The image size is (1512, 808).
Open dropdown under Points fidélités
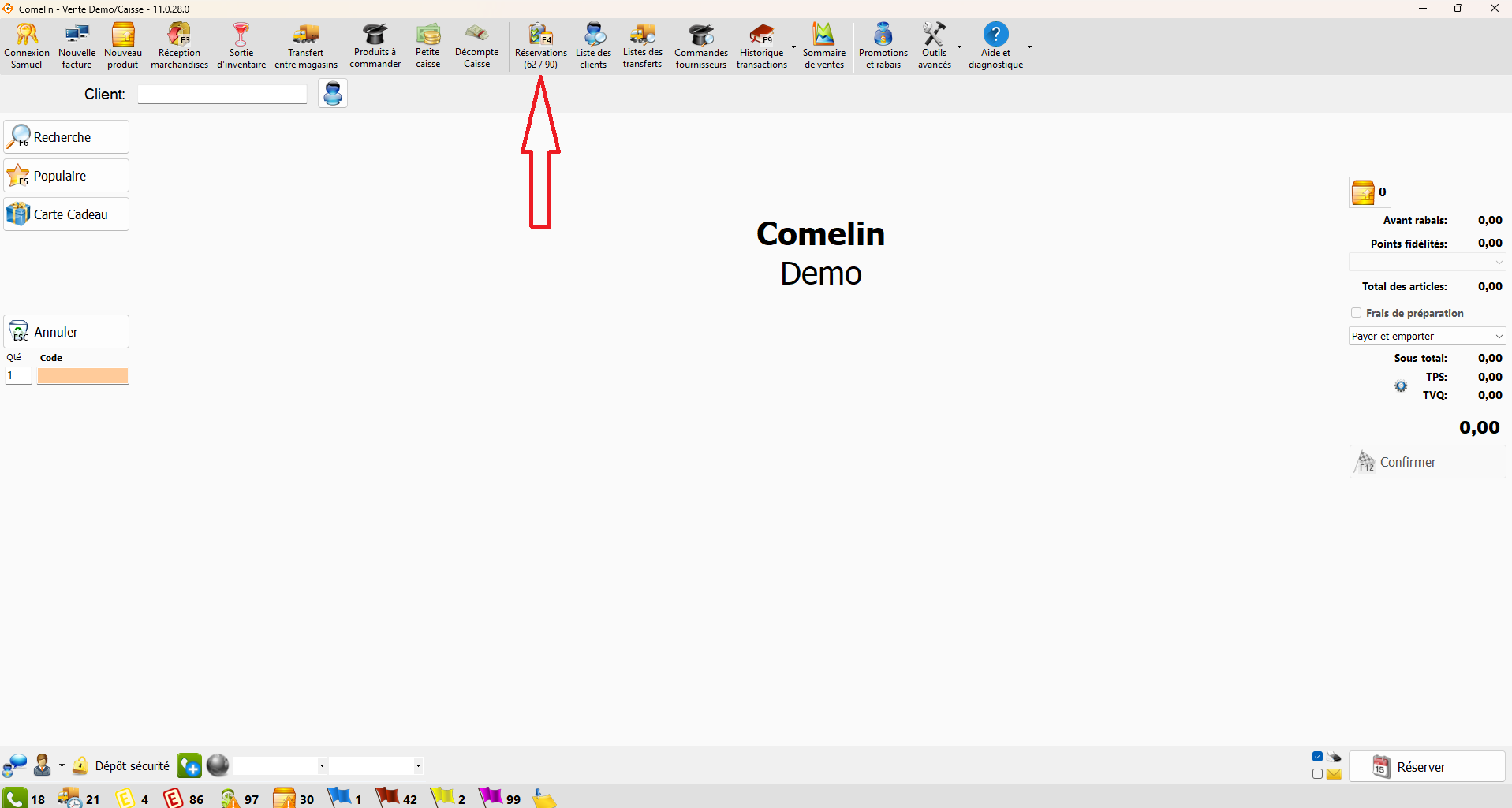1427,262
